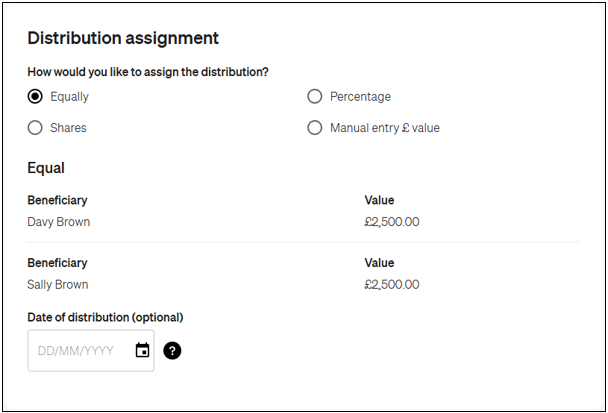Select the Equally radio button
This screenshot has height=413, width=608.
(x=35, y=97)
